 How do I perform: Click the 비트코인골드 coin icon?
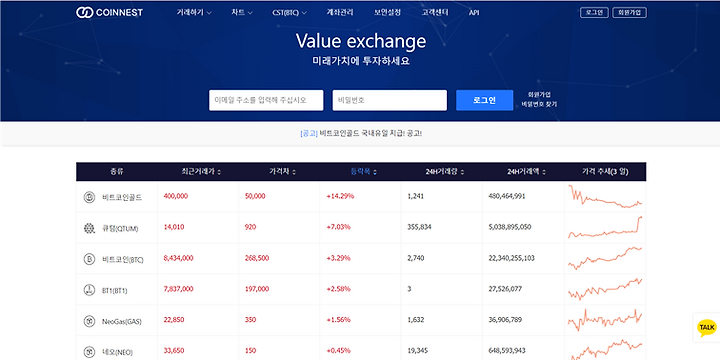[x=89, y=197]
